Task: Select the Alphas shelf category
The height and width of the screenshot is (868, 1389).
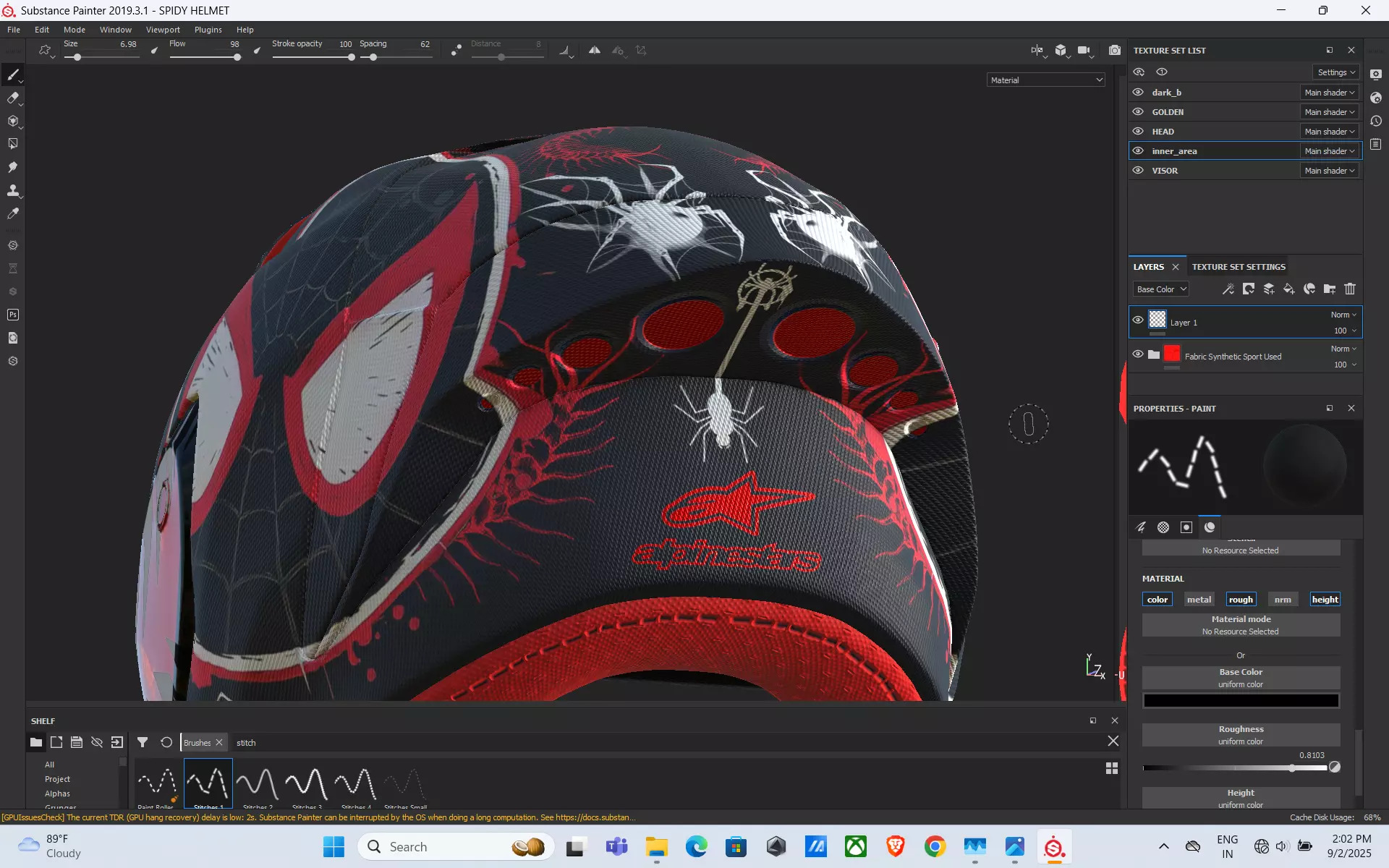Action: pyautogui.click(x=57, y=793)
